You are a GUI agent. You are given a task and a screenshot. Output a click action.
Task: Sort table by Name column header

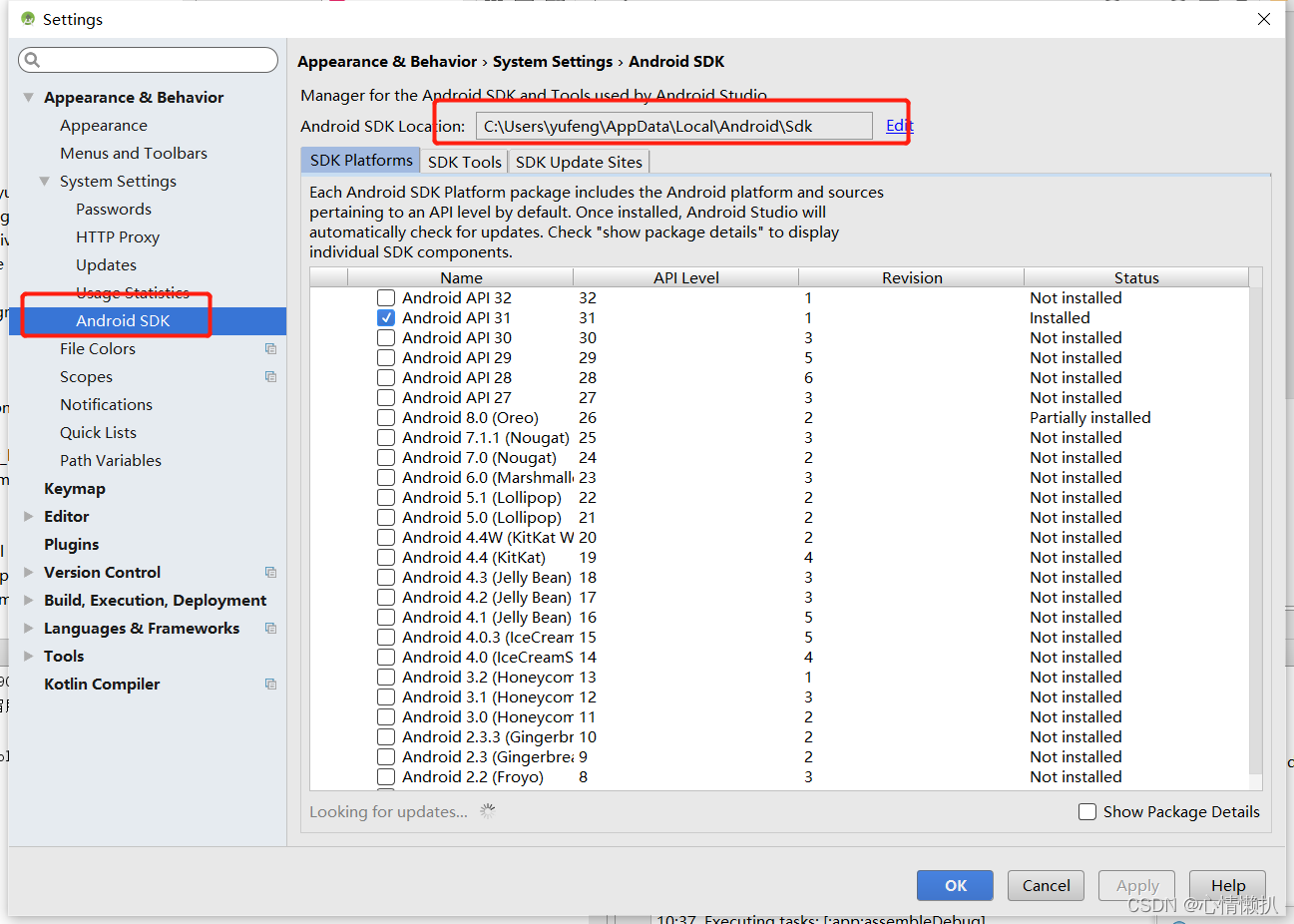click(x=461, y=277)
